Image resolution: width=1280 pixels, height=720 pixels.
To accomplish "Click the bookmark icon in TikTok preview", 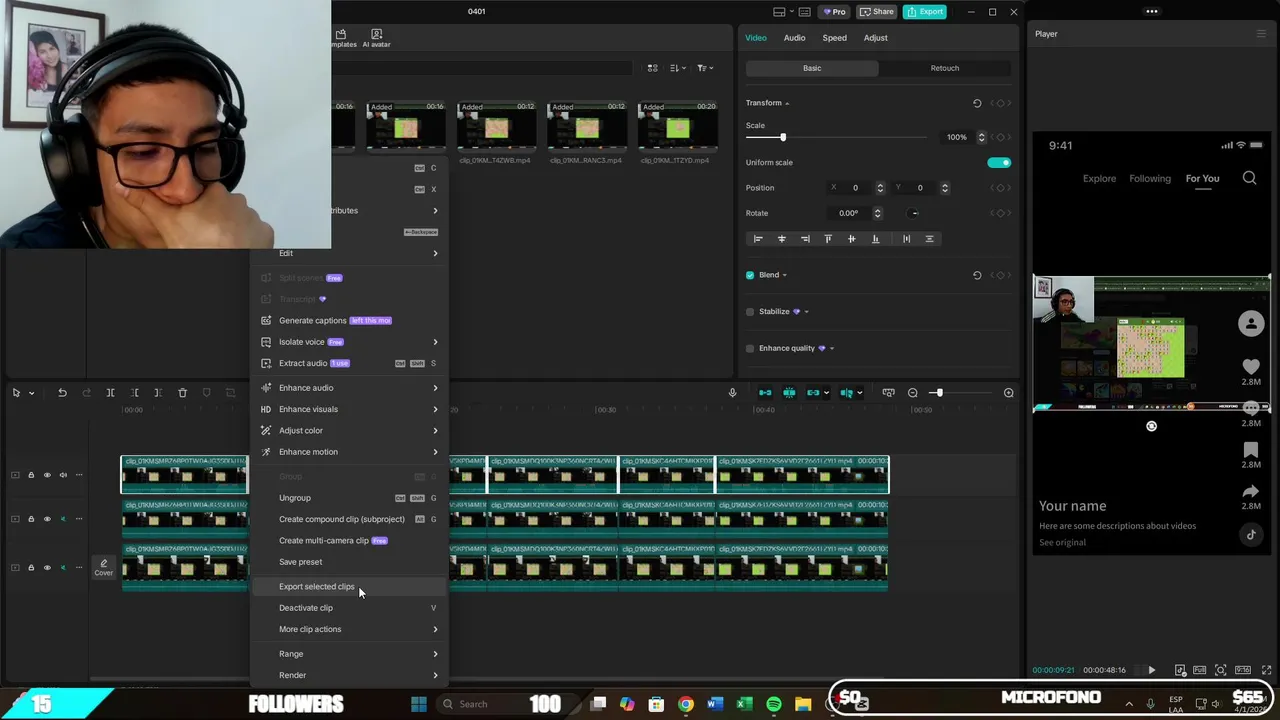I will pyautogui.click(x=1251, y=450).
